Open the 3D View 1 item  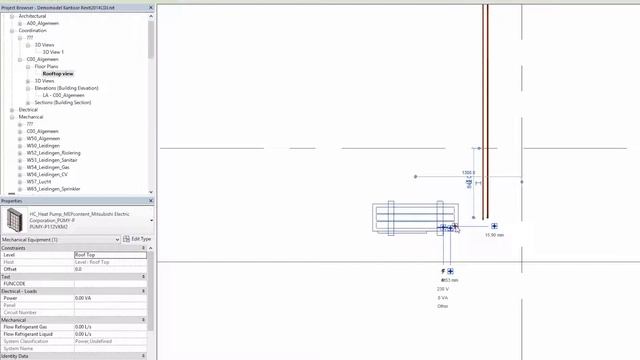[x=53, y=52]
